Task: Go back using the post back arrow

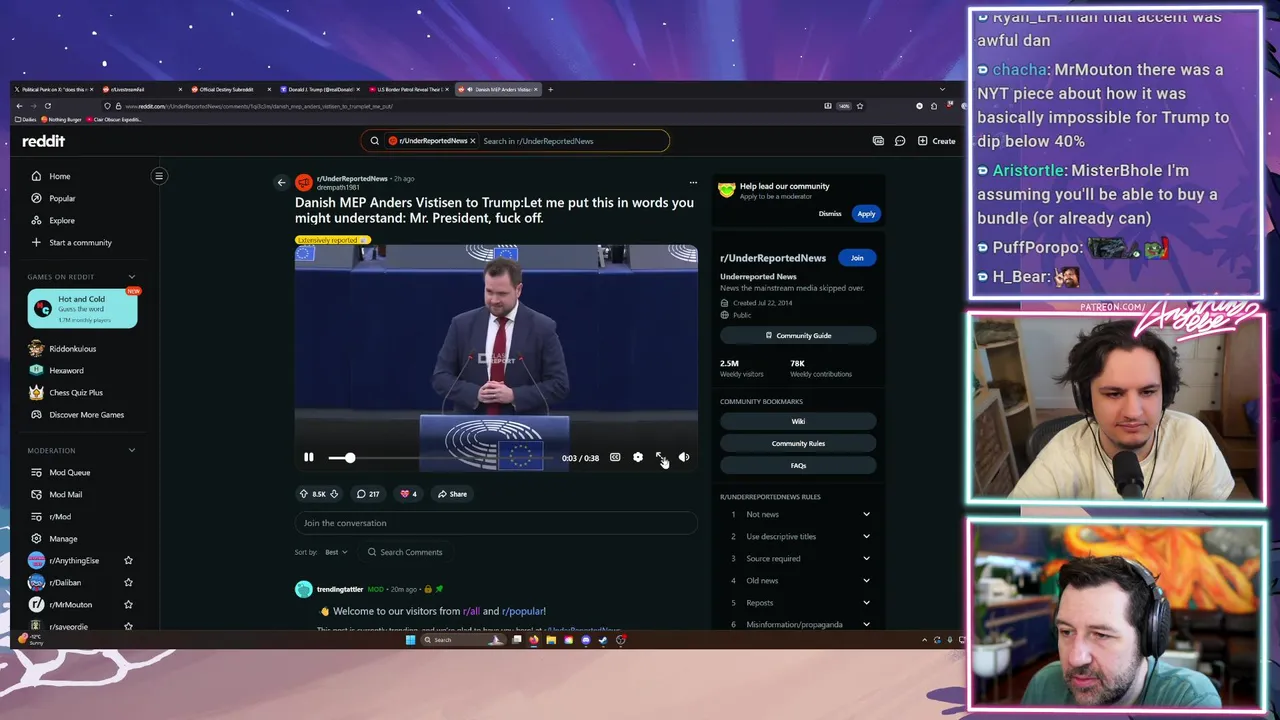Action: 281,182
